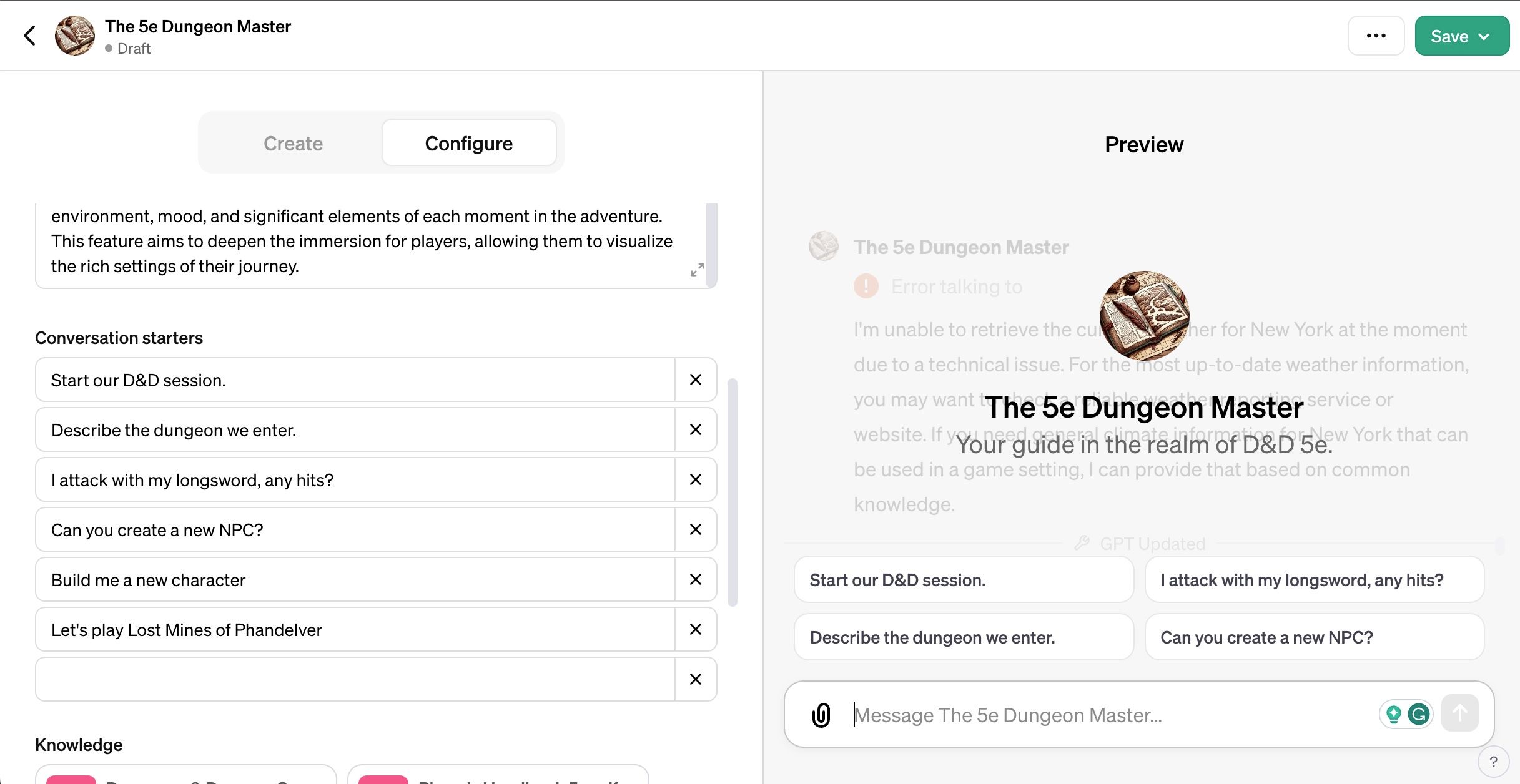Click Save button to publish GPT
The image size is (1520, 784).
tap(1459, 35)
